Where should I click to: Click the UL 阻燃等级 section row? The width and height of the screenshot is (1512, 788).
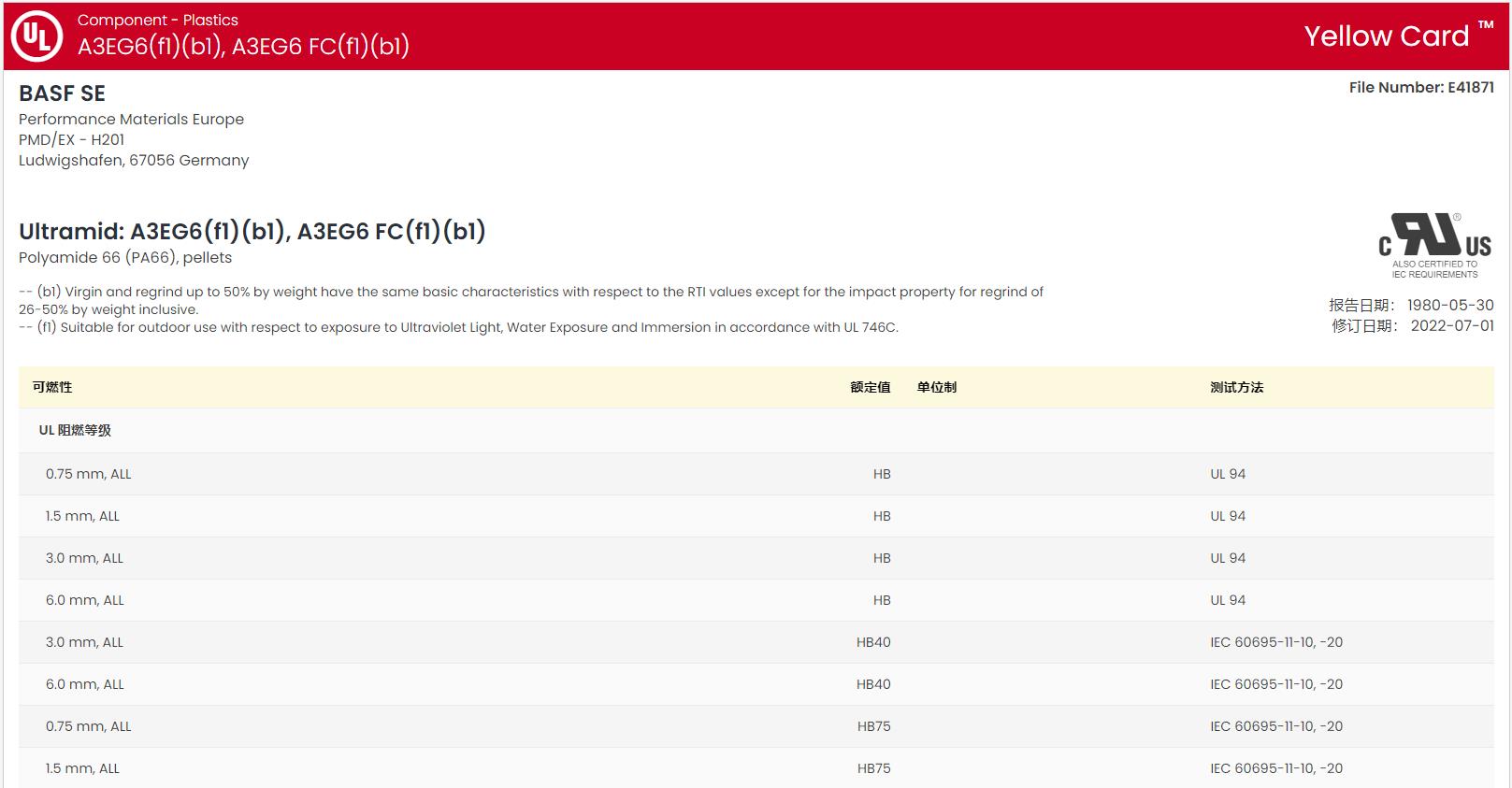pos(756,430)
